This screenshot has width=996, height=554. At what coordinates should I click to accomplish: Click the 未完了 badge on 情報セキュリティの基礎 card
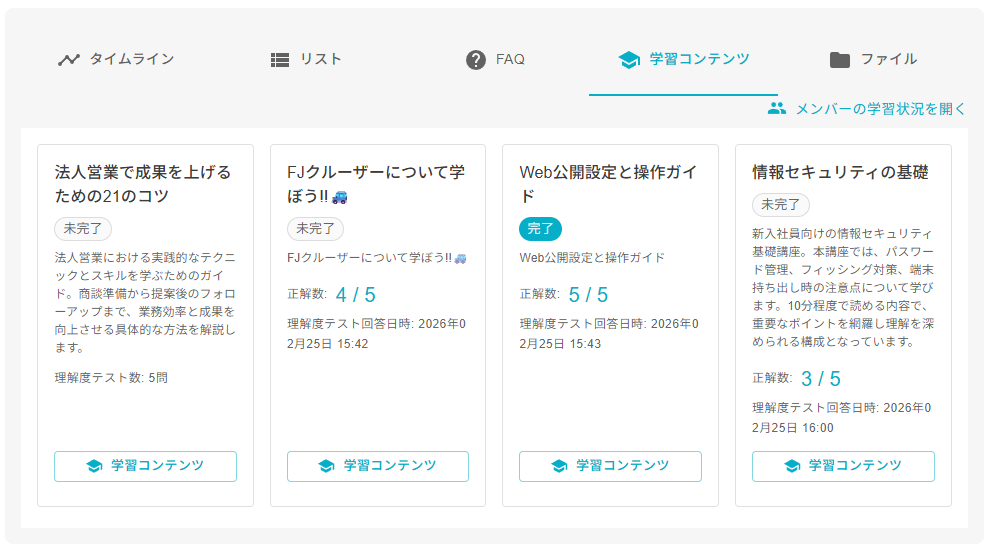(780, 204)
